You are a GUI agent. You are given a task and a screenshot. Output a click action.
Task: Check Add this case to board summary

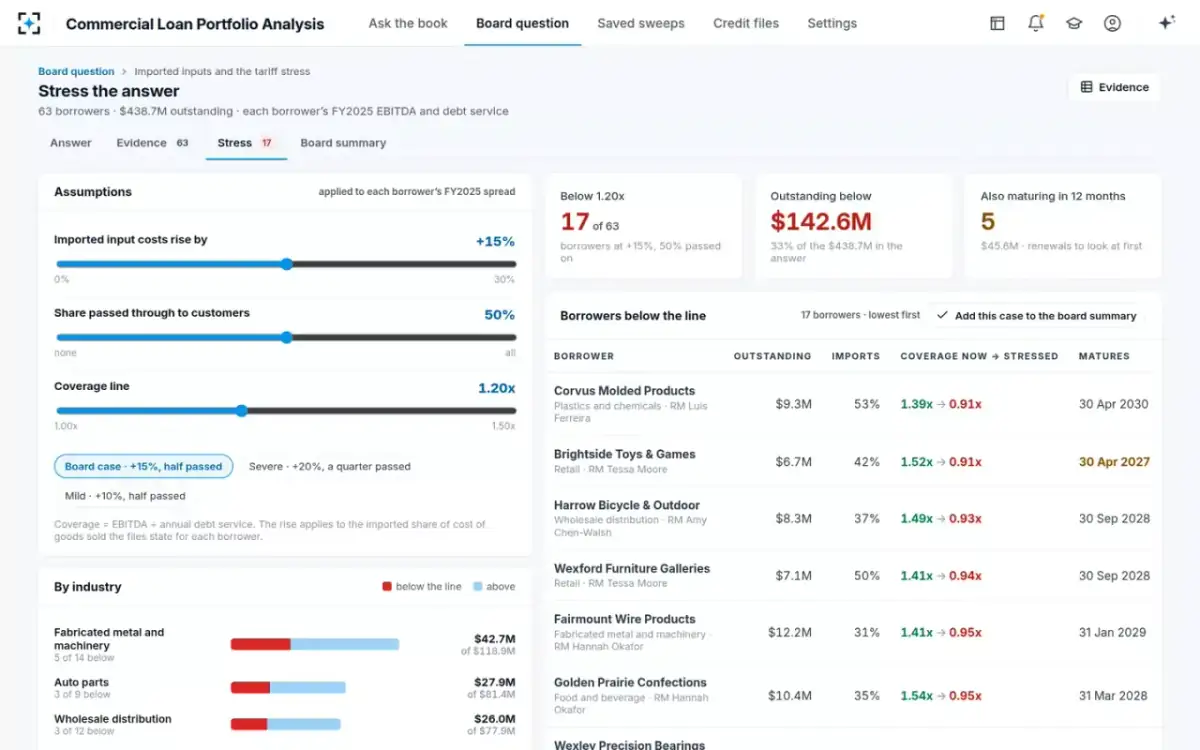(x=1036, y=315)
